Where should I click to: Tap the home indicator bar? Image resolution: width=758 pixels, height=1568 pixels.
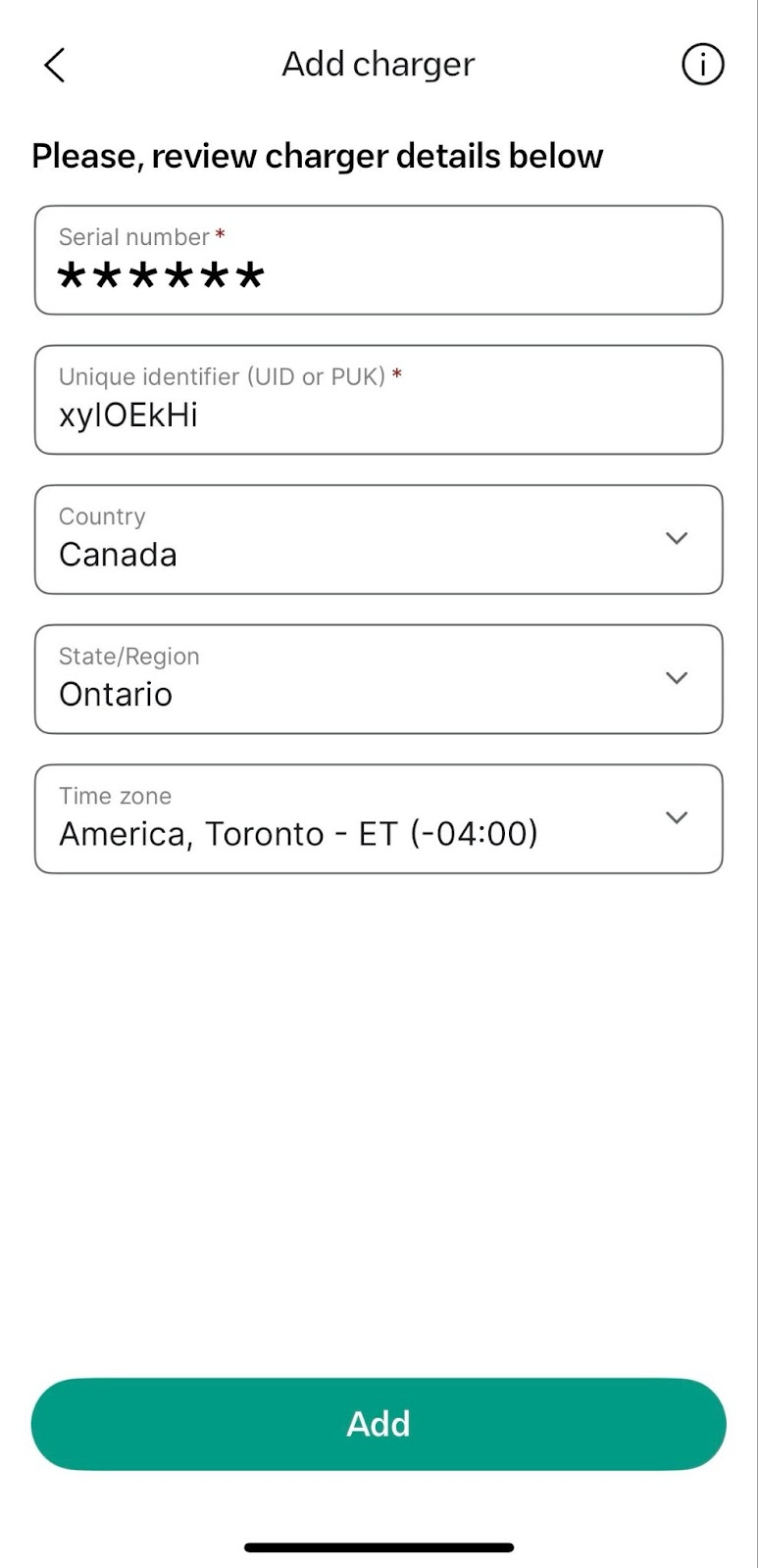pyautogui.click(x=379, y=1547)
